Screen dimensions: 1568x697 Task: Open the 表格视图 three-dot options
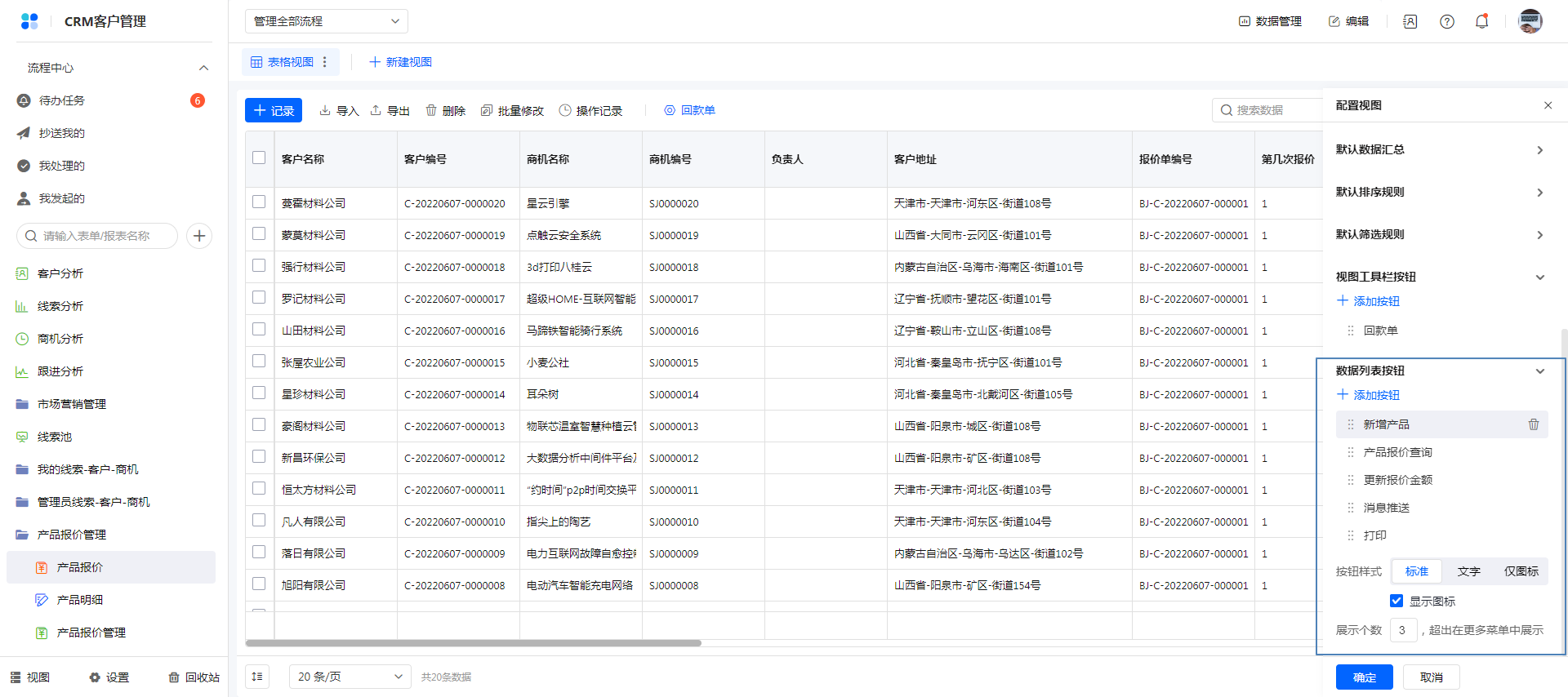click(325, 62)
